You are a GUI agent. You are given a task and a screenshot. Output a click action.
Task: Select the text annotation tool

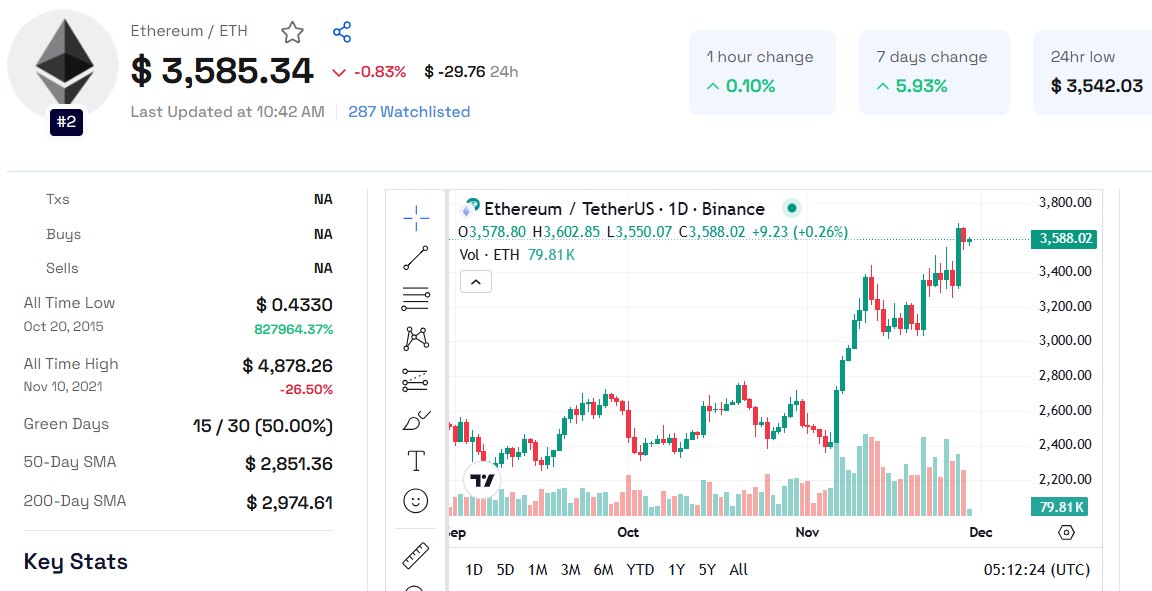point(416,461)
